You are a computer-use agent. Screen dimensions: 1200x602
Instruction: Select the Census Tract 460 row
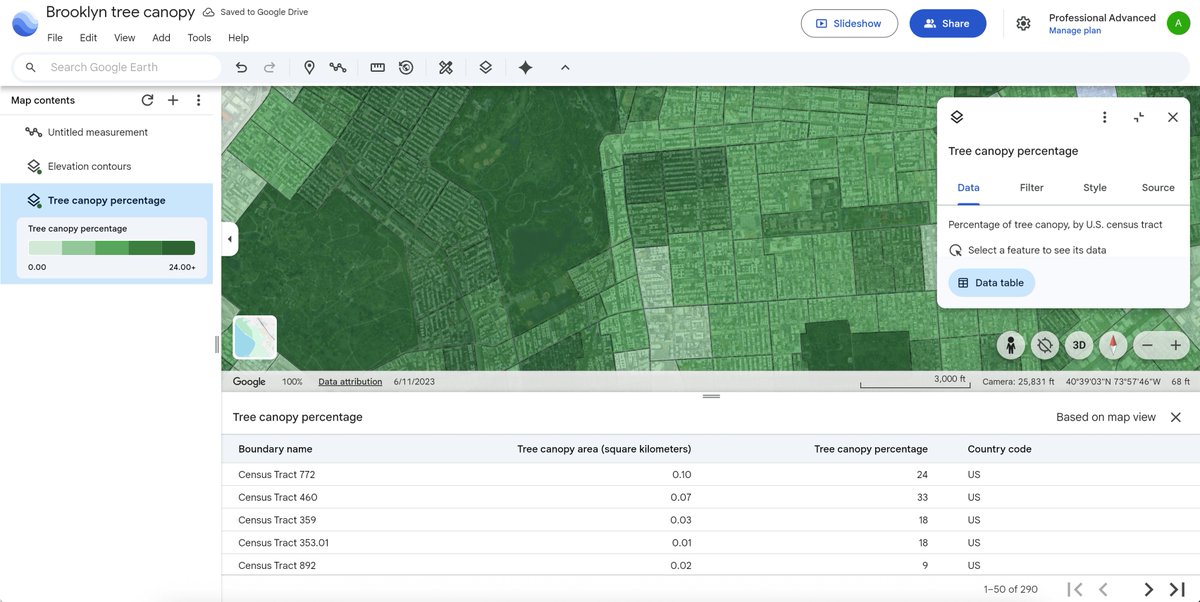point(711,497)
